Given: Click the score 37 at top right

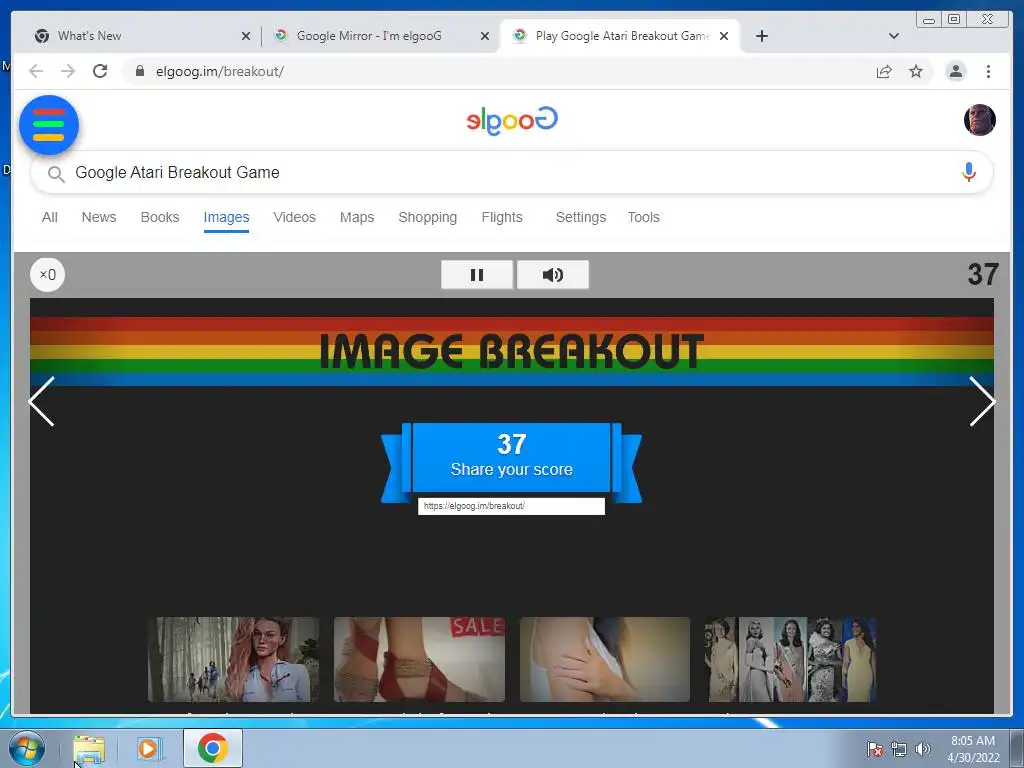Looking at the screenshot, I should (983, 274).
